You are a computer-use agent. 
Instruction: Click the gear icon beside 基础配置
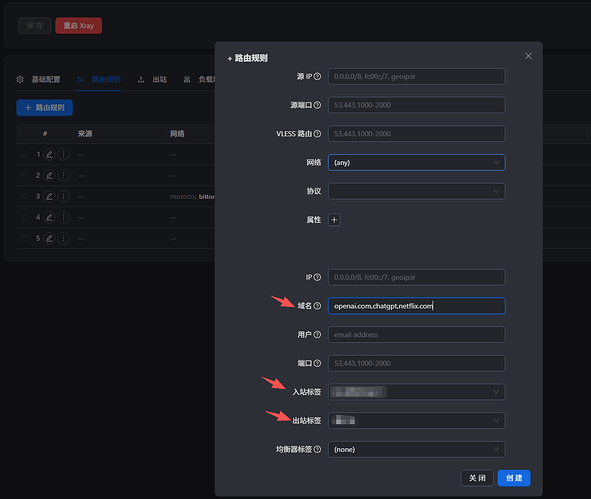pyautogui.click(x=20, y=80)
